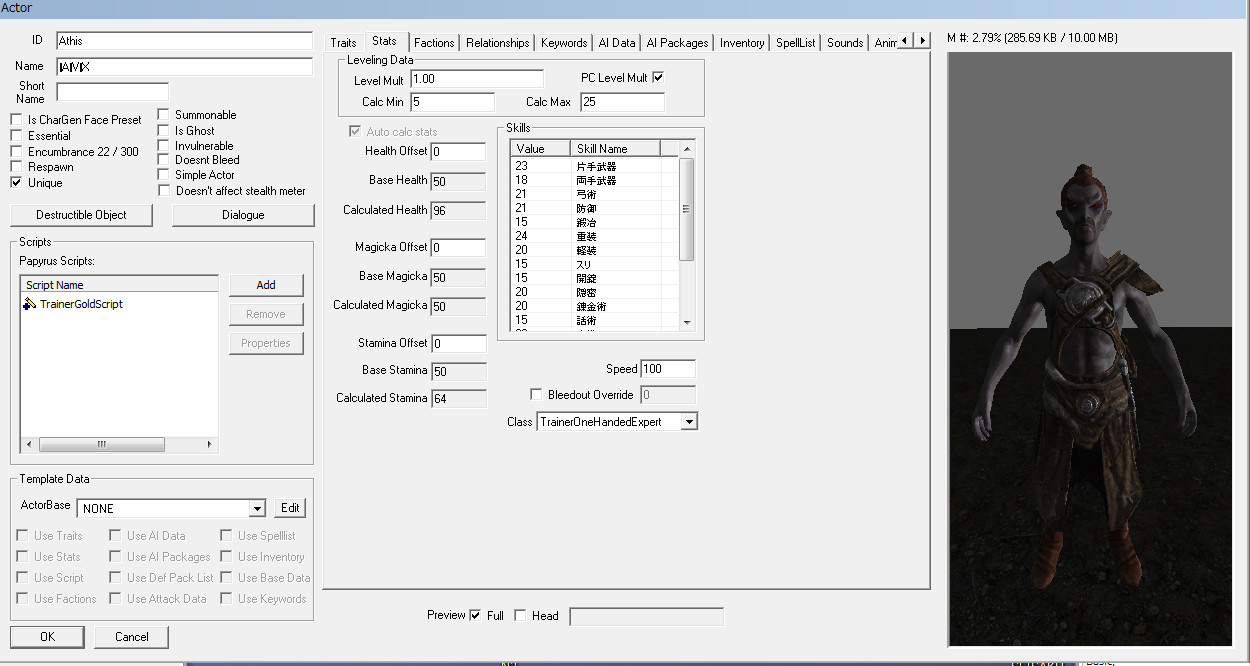
Task: Uncheck the Preview Full checkbox
Action: tap(475, 615)
